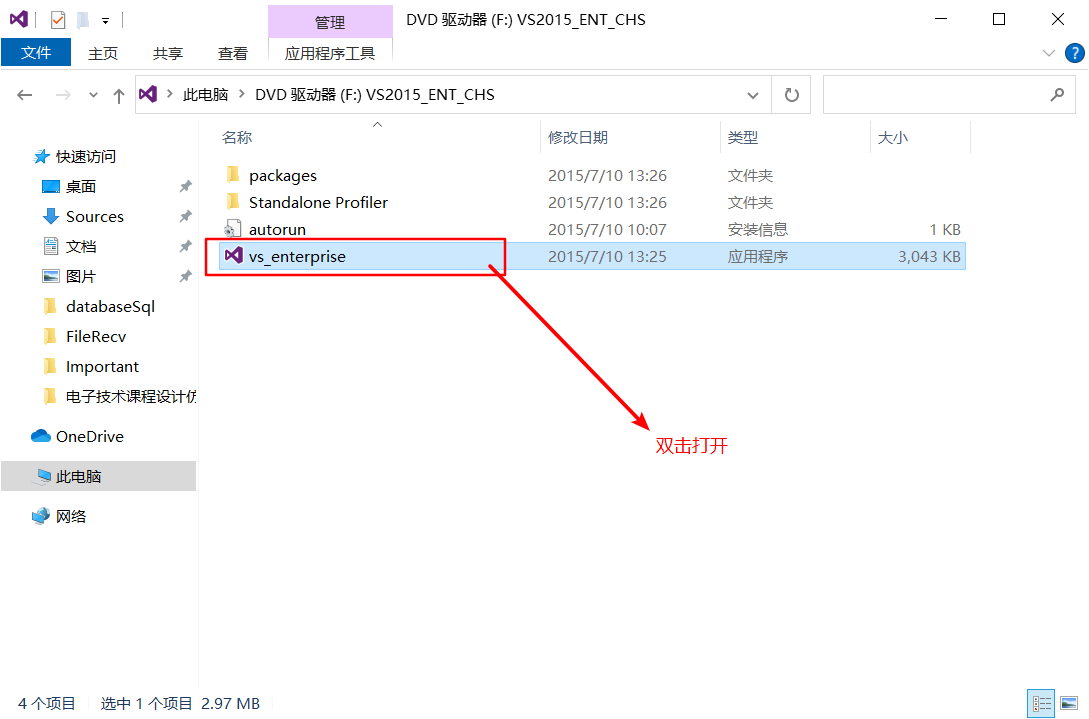Switch to the 查看 ribbon tab
Screen dimensions: 1089x719
233,53
